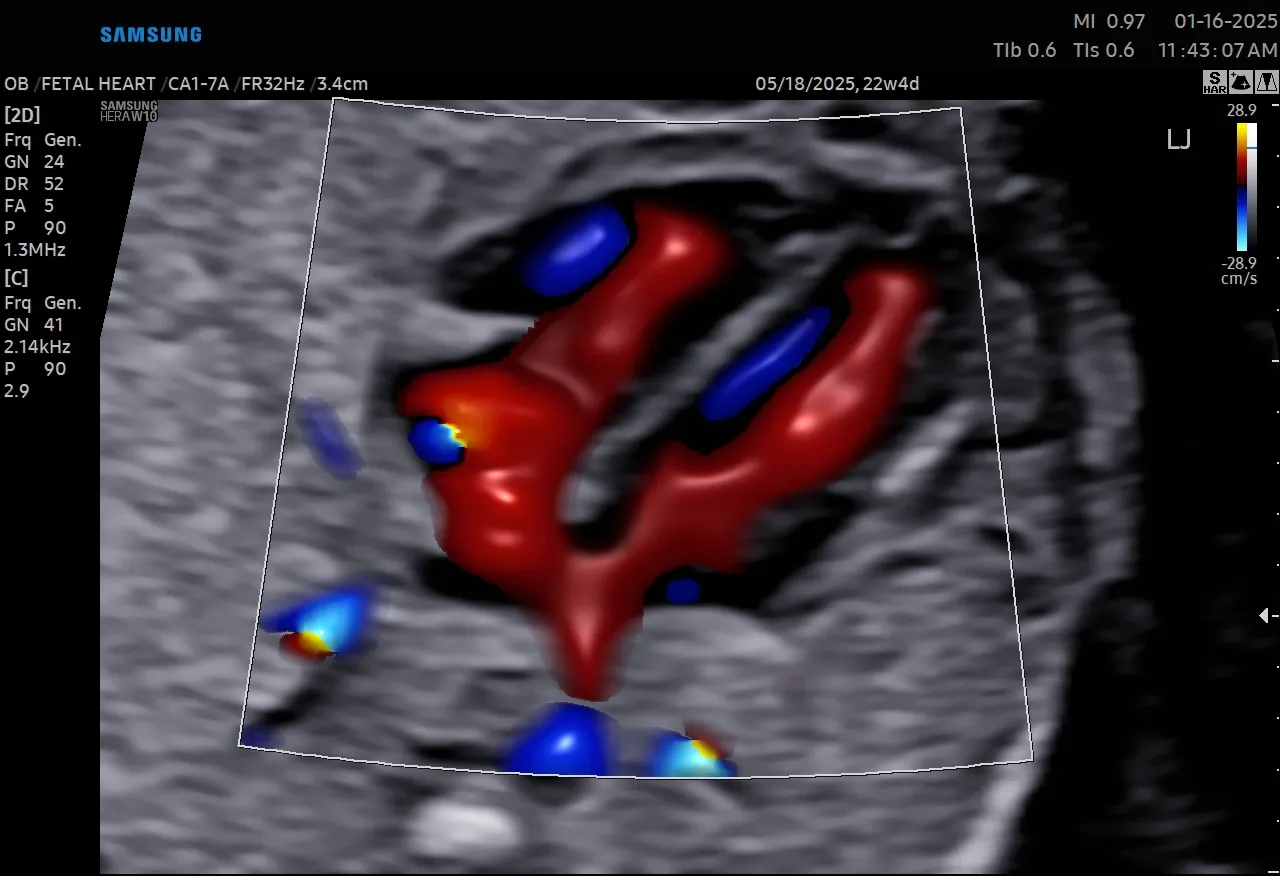Screen dimensions: 1280x876
Task: Select the FETAL HEART preset label
Action: pyautogui.click(x=98, y=84)
